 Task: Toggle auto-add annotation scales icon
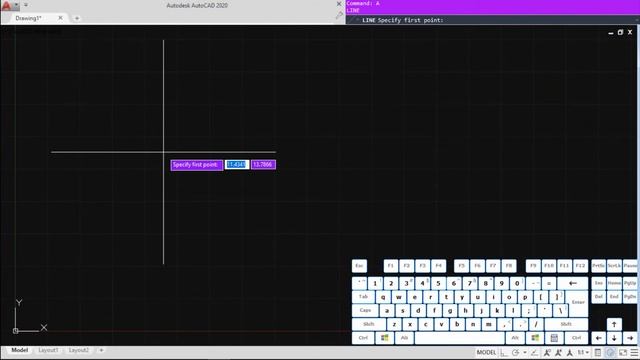click(558, 353)
